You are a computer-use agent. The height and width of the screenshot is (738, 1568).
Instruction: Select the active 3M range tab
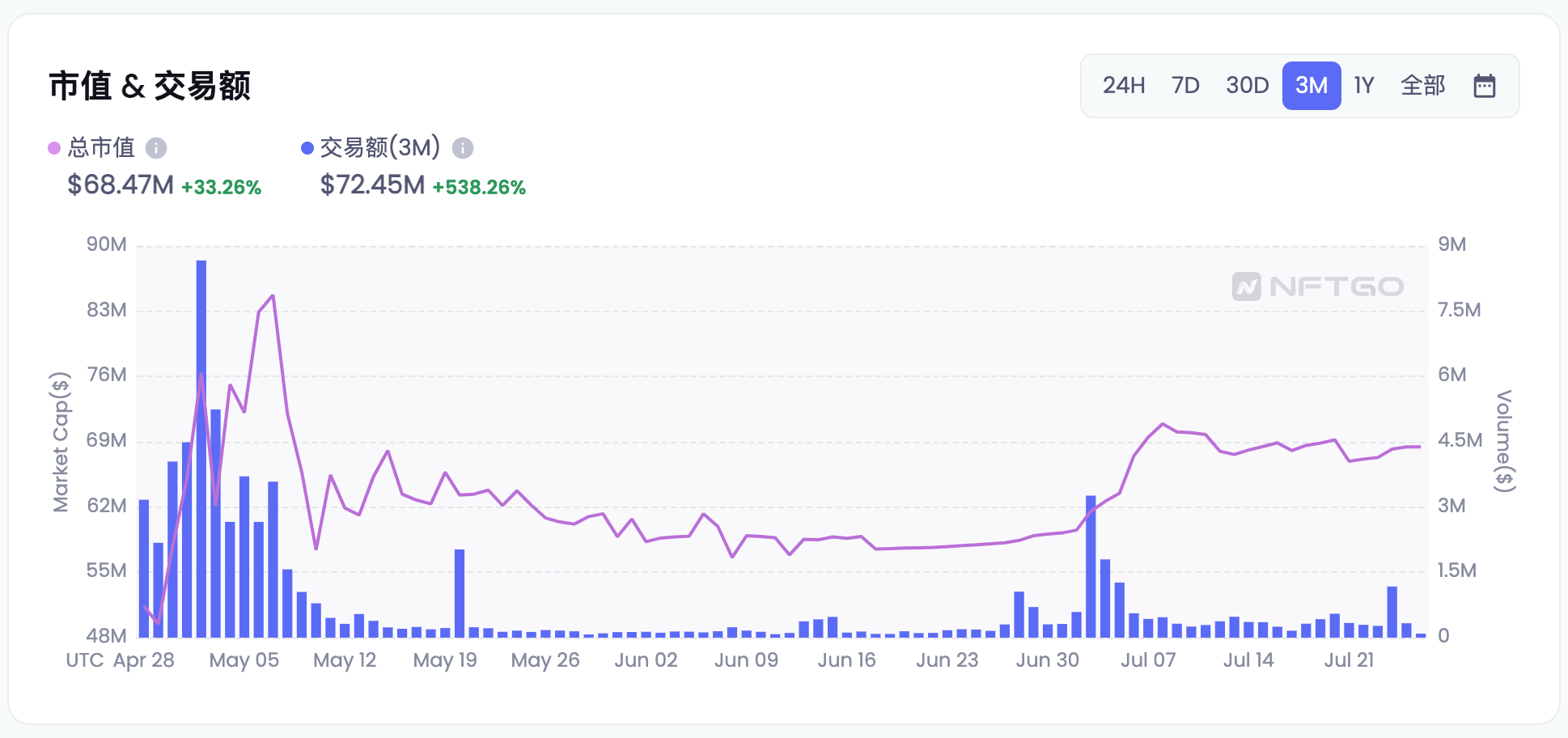[1312, 86]
